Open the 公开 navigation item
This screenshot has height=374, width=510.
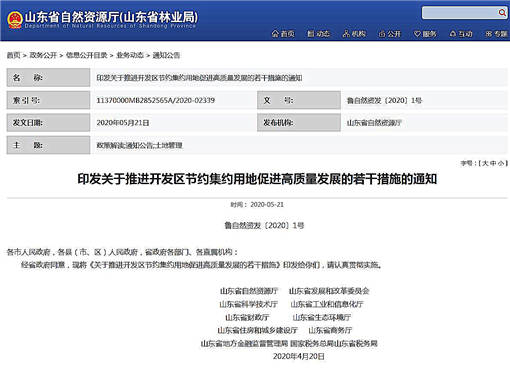click(390, 34)
